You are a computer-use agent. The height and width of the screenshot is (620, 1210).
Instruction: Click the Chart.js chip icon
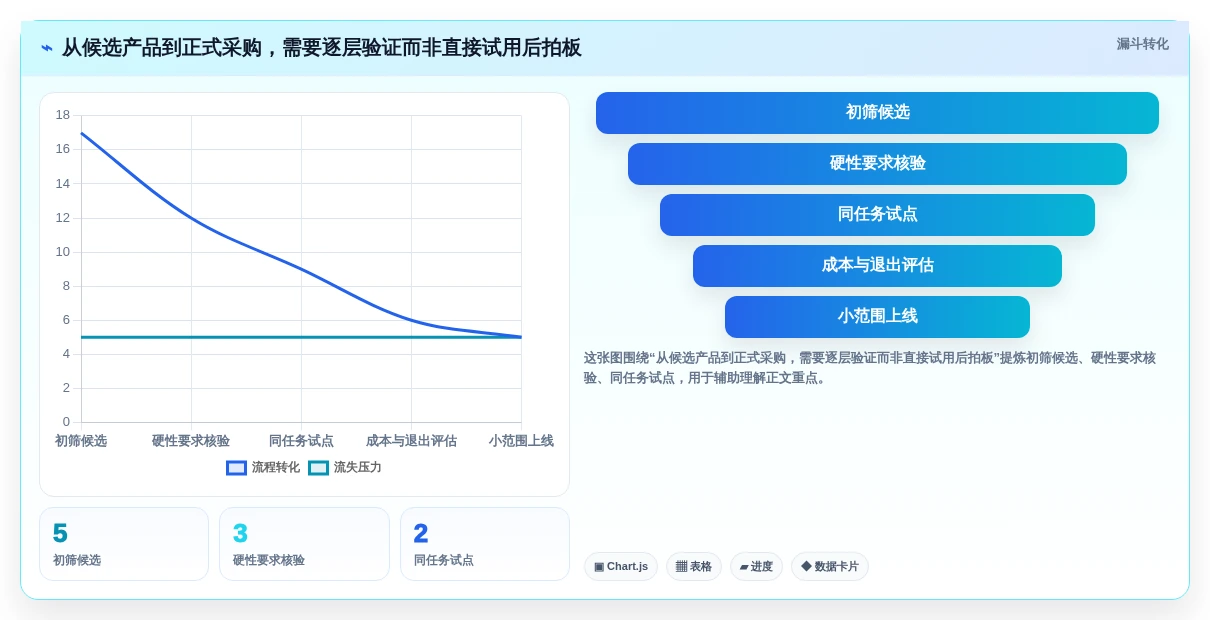coord(599,567)
